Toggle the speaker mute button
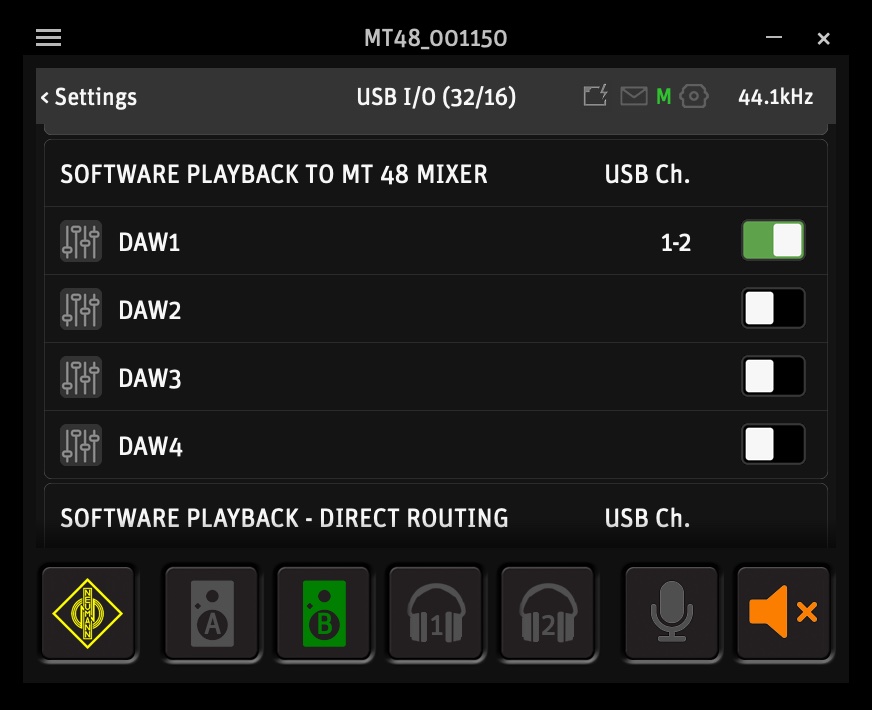The image size is (872, 710). click(783, 612)
